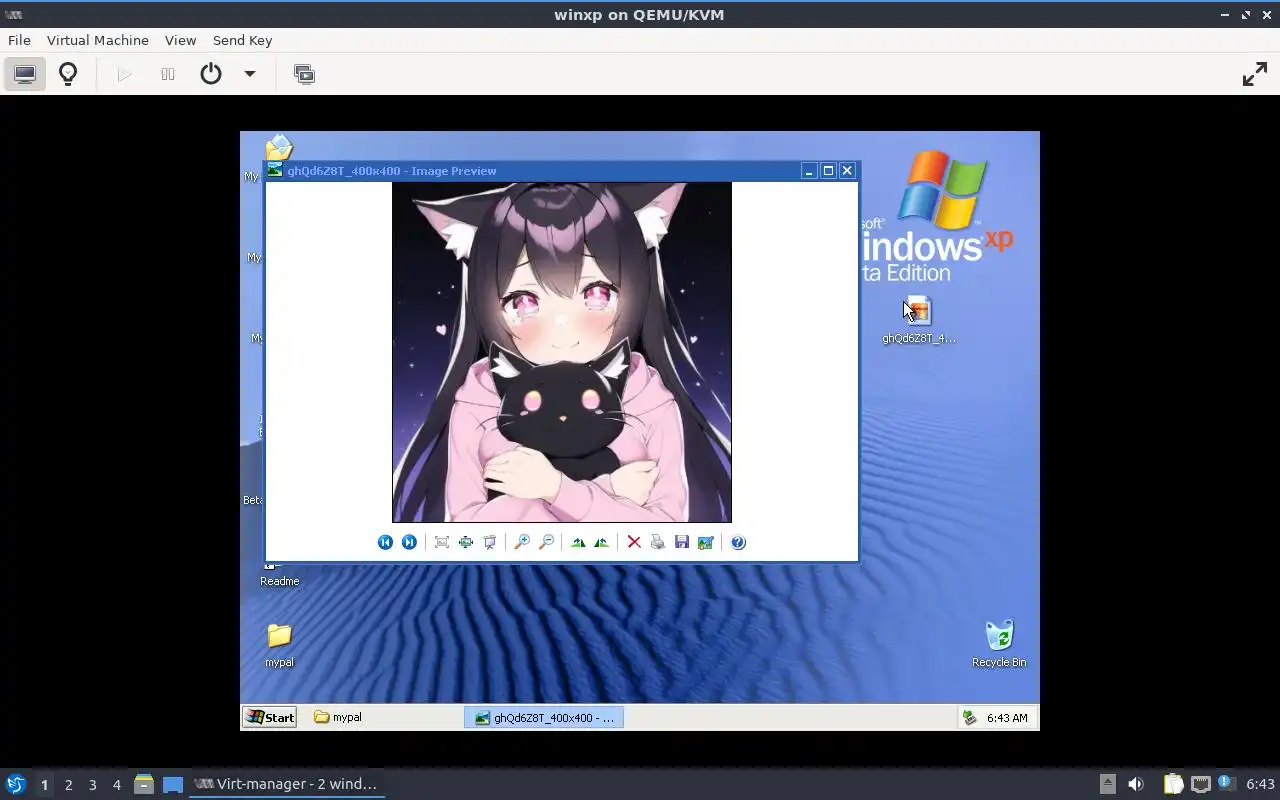Switch to workspace 3
1280x800 pixels.
coord(92,785)
